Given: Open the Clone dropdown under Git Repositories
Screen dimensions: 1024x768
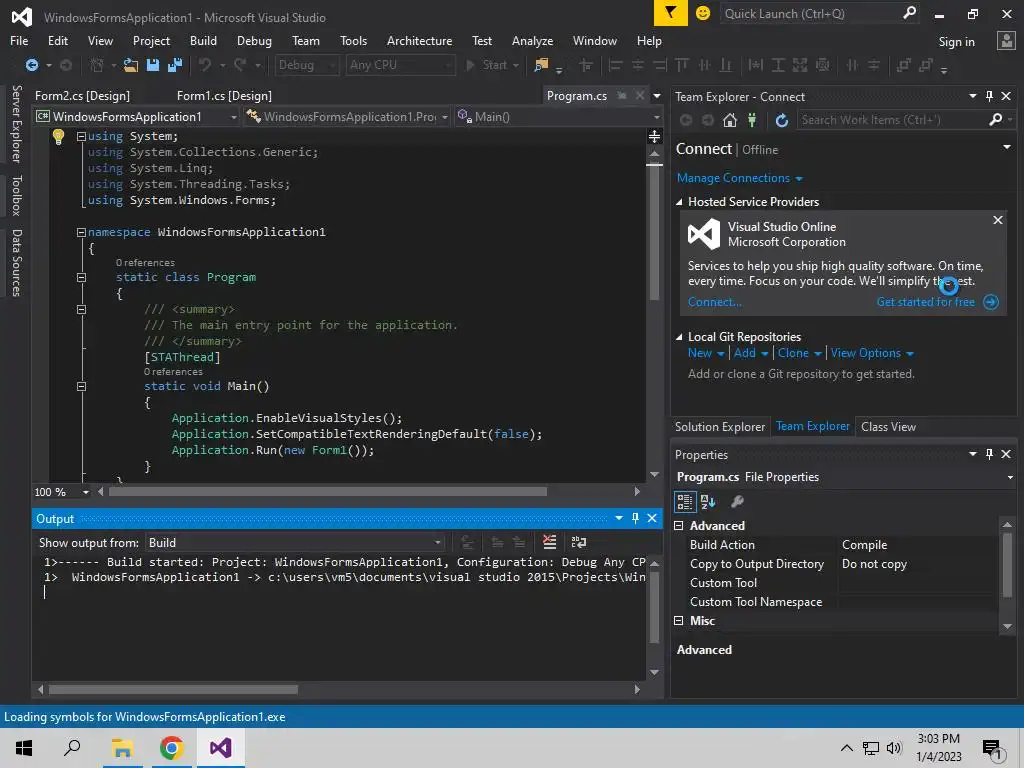Looking at the screenshot, I should tap(799, 353).
